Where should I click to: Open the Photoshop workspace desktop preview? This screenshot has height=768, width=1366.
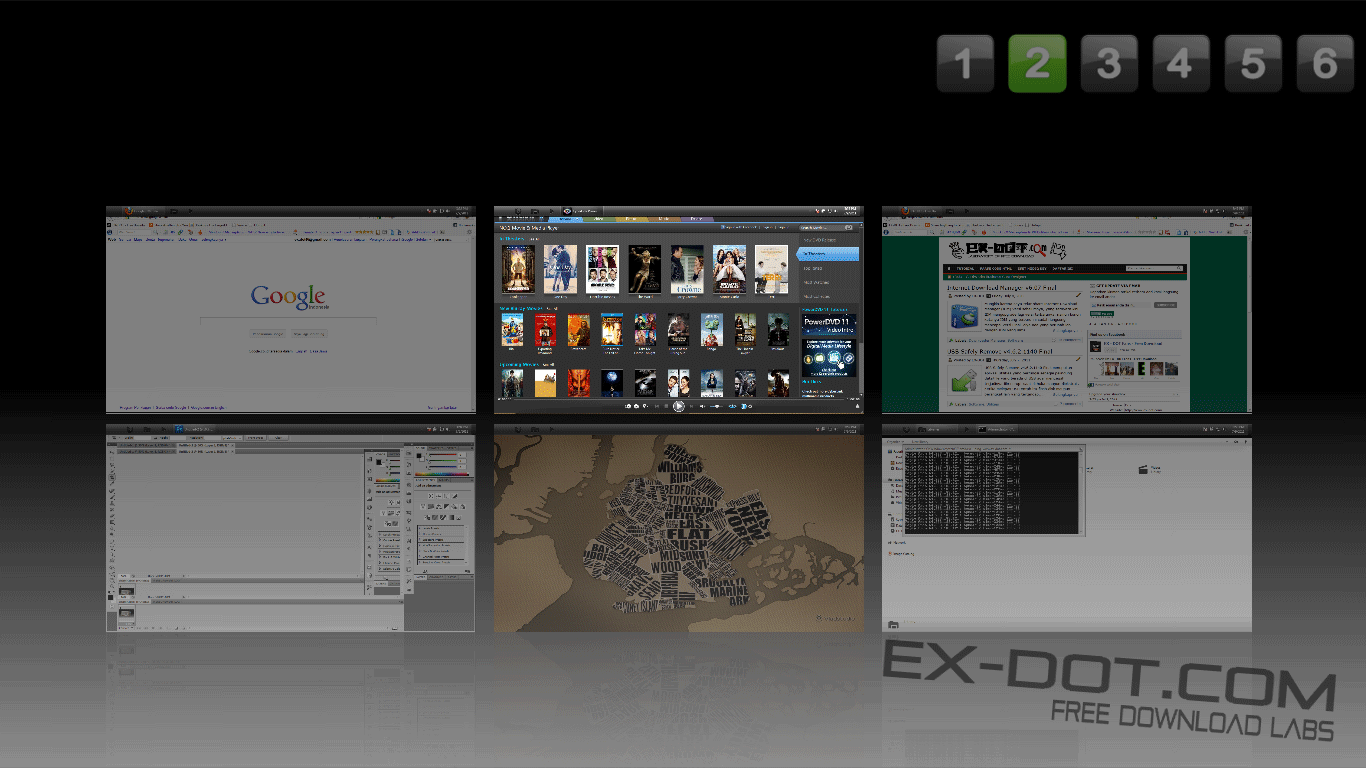point(290,528)
